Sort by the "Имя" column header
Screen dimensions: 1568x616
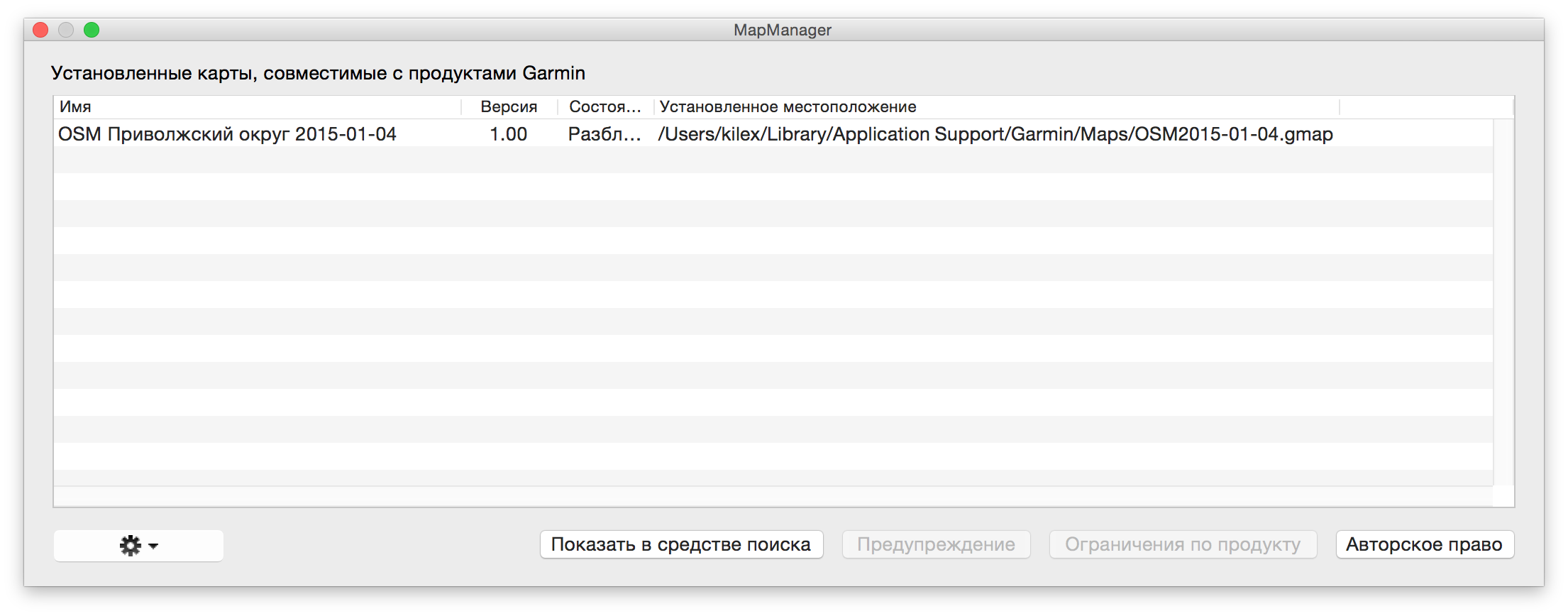tap(258, 106)
